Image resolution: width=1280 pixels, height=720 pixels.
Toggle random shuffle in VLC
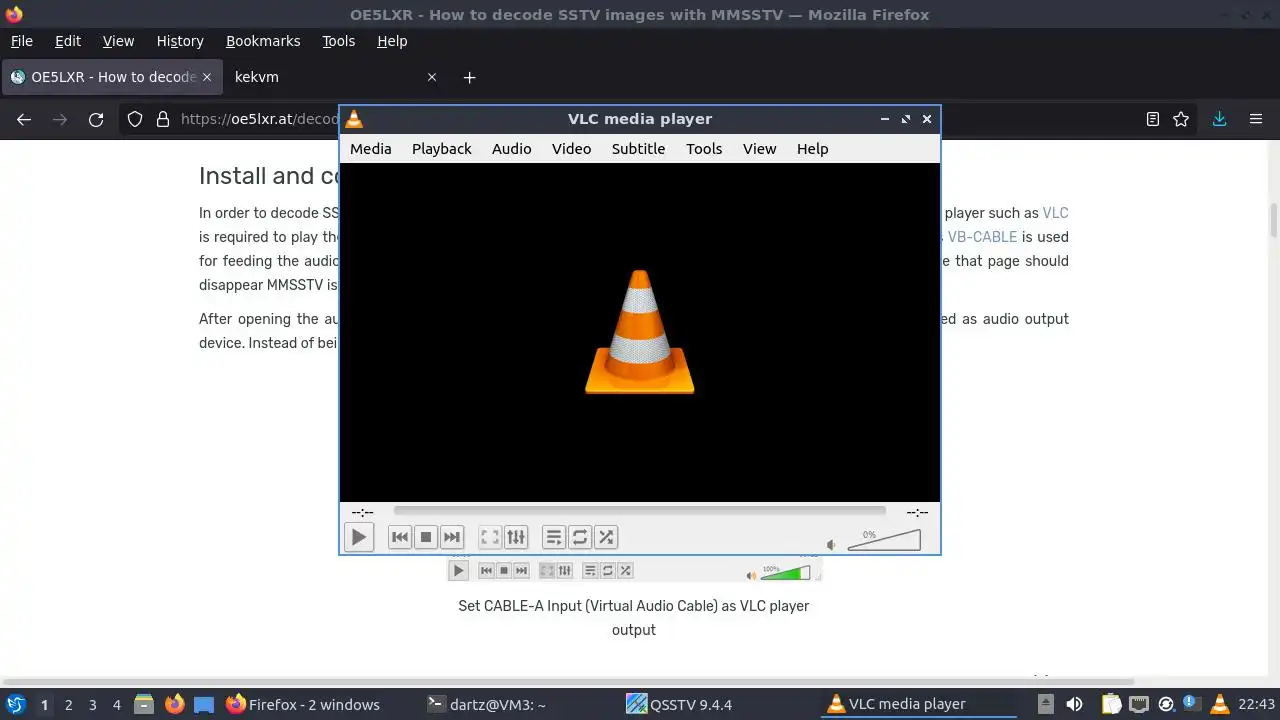(x=606, y=537)
